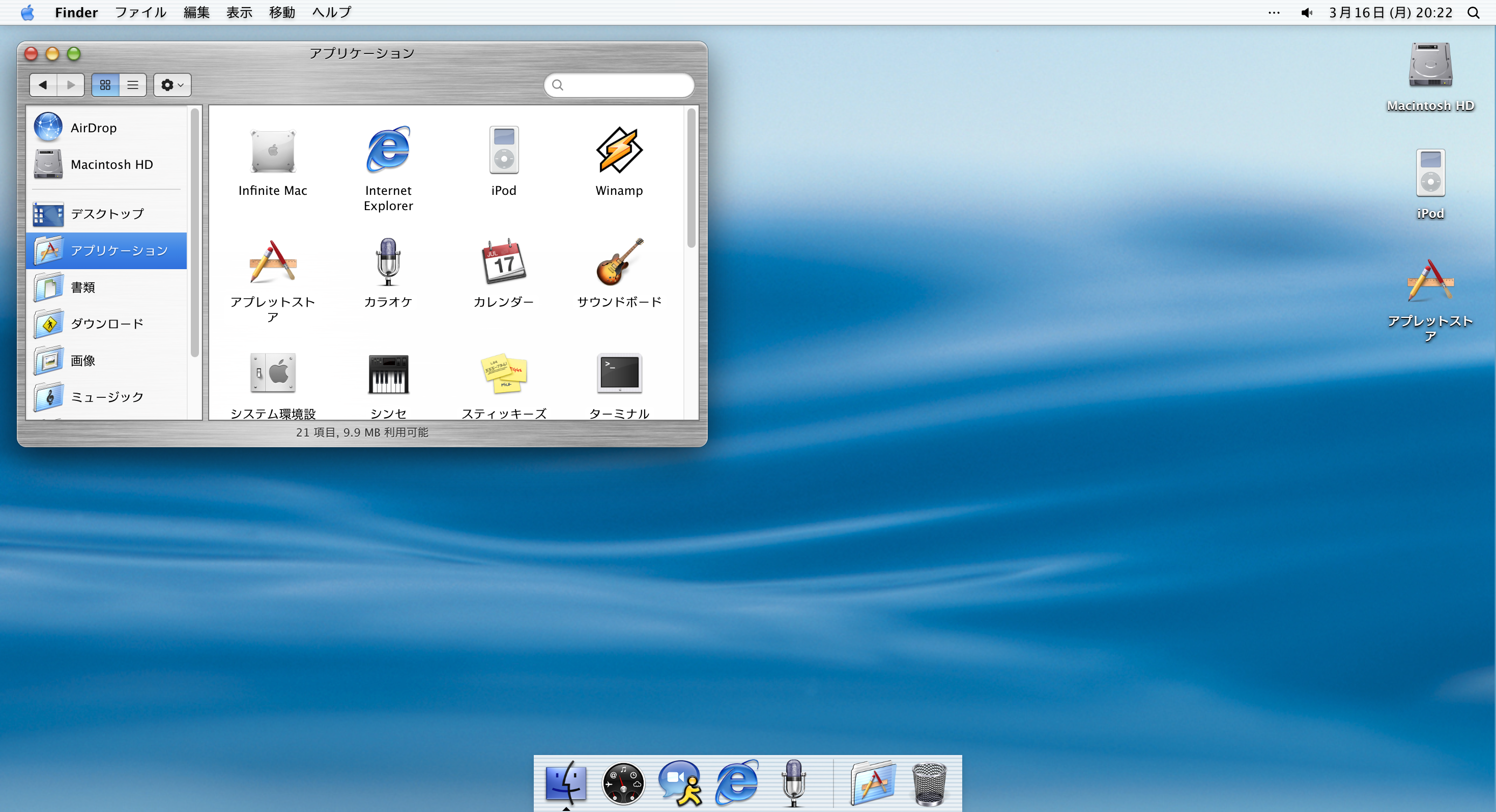The width and height of the screenshot is (1496, 812).
Task: Click the back navigation arrow
Action: tap(42, 85)
